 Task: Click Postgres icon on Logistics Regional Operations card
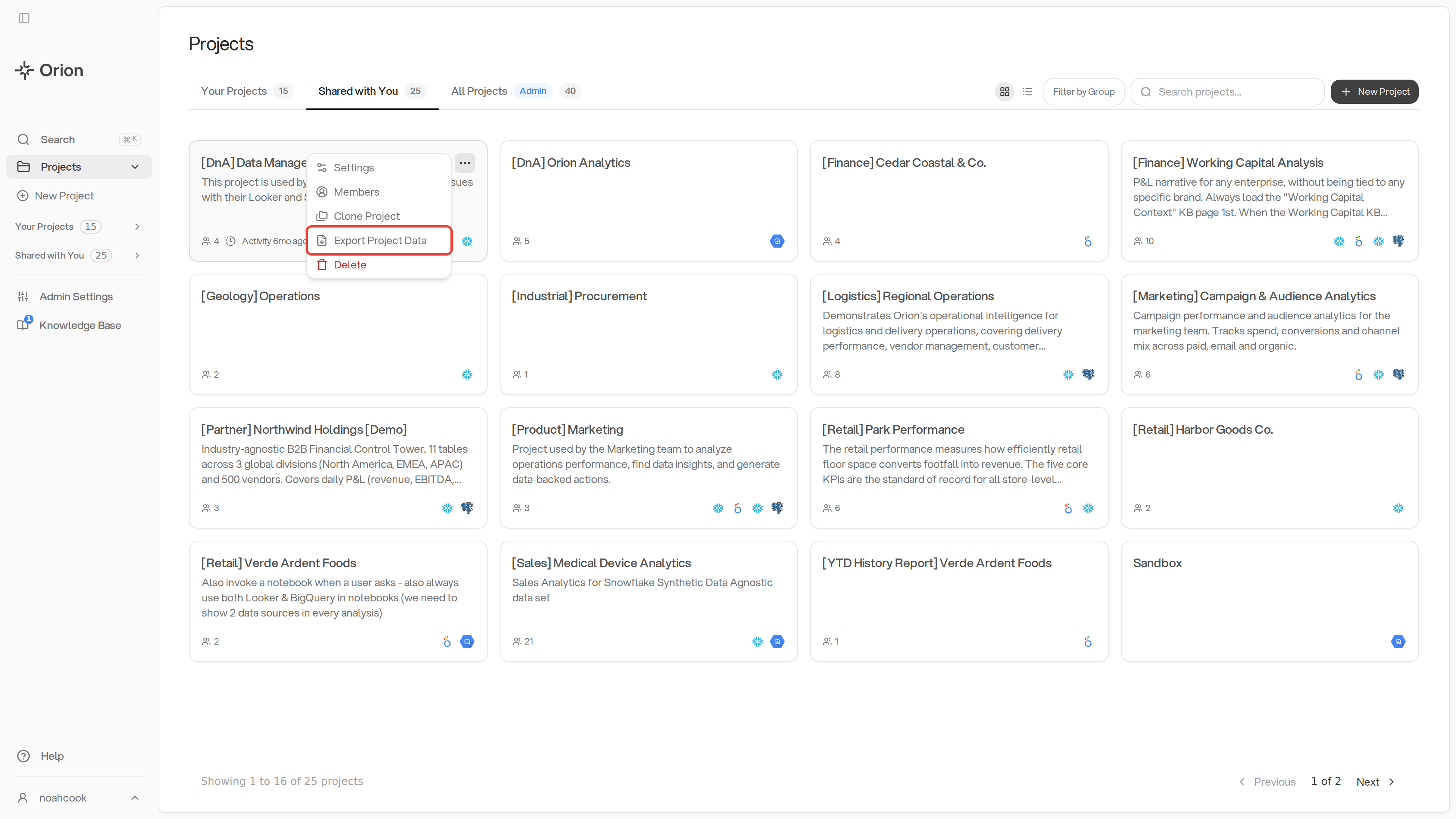coord(1088,375)
